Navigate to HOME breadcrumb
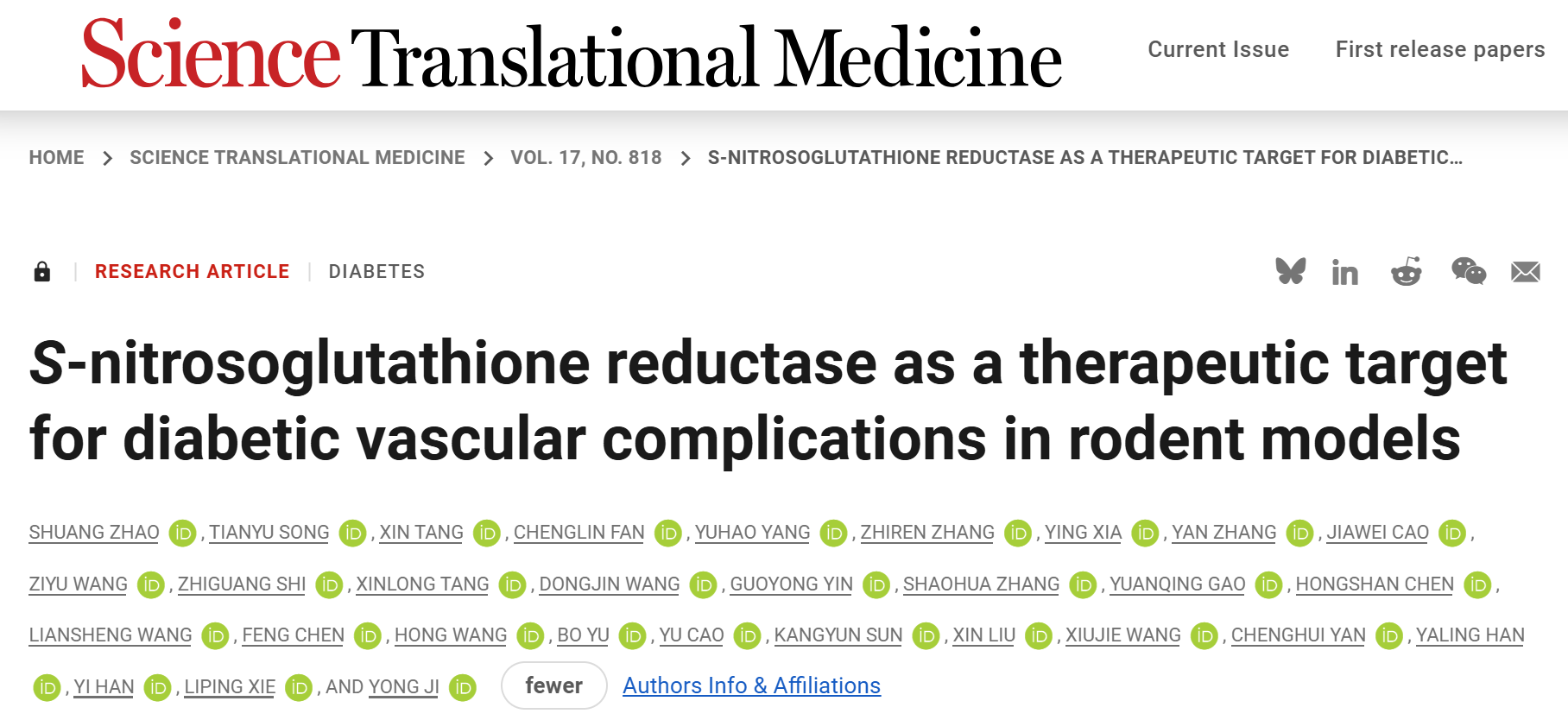The image size is (1568, 720). coord(56,158)
